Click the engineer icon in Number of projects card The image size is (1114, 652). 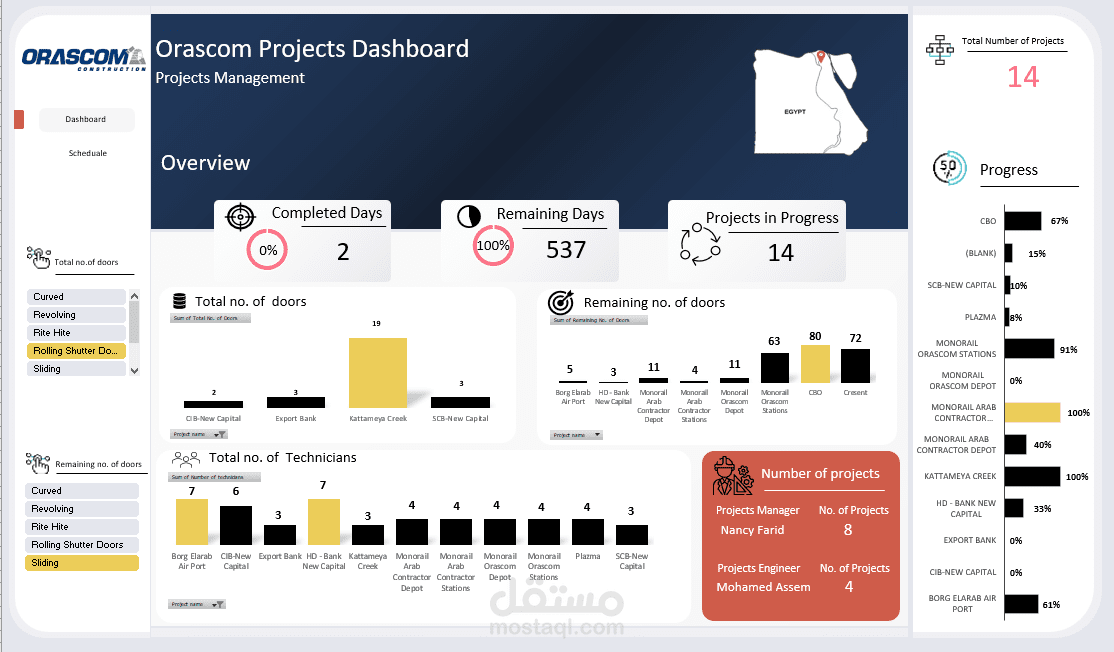(732, 476)
